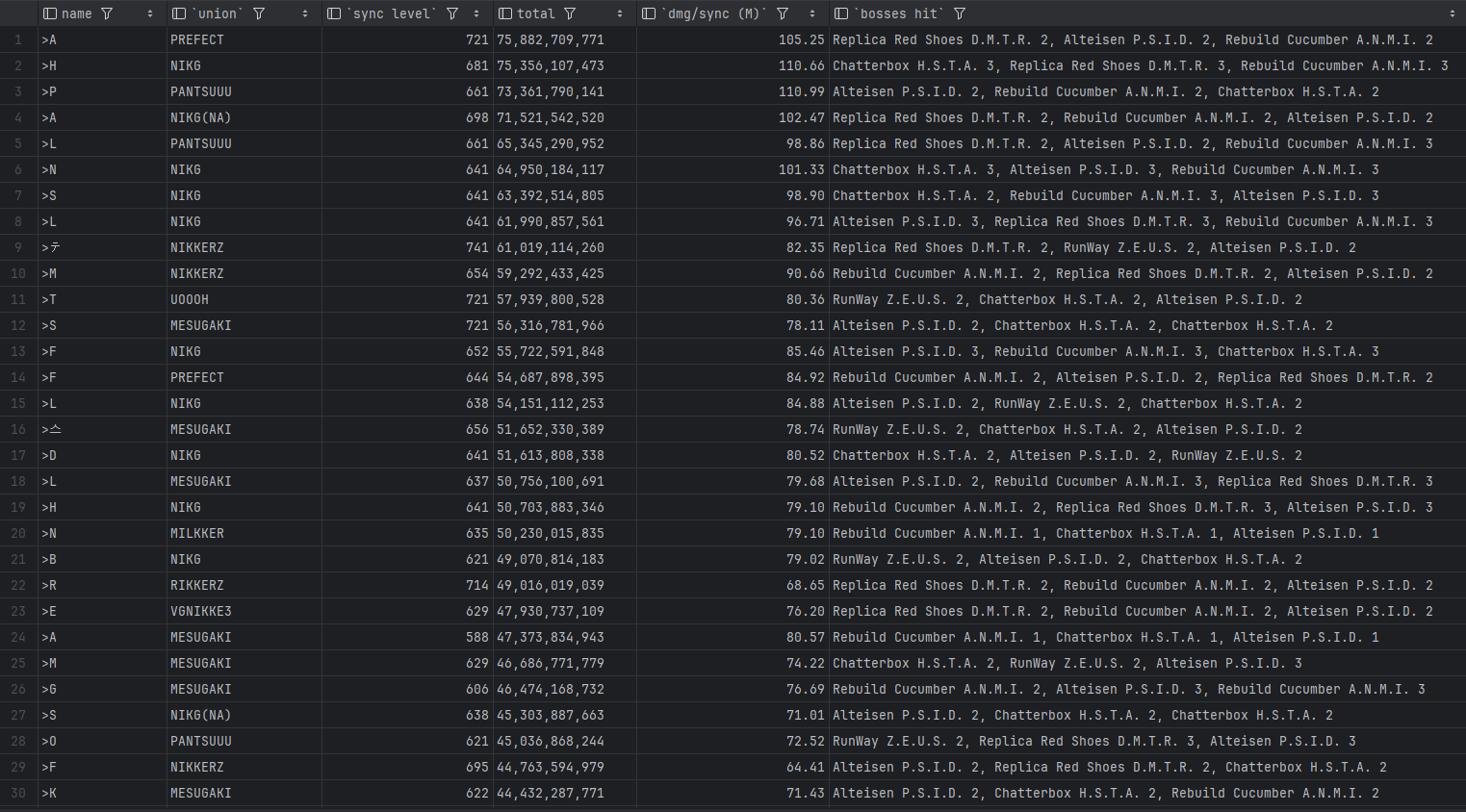This screenshot has width=1466, height=812.
Task: Open the dmg/sync (M) column filter
Action: point(783,13)
